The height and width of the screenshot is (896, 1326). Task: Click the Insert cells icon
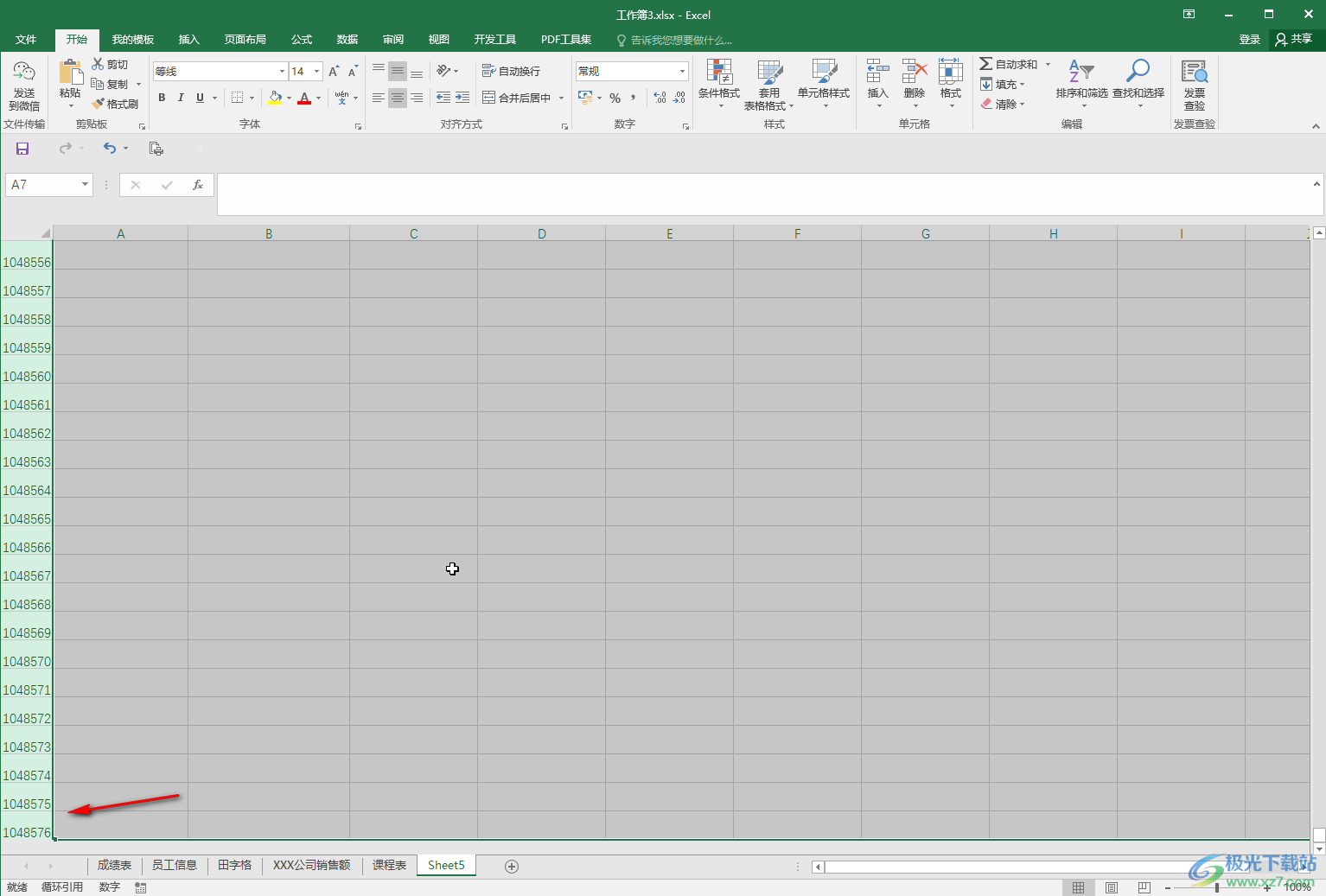click(x=877, y=72)
